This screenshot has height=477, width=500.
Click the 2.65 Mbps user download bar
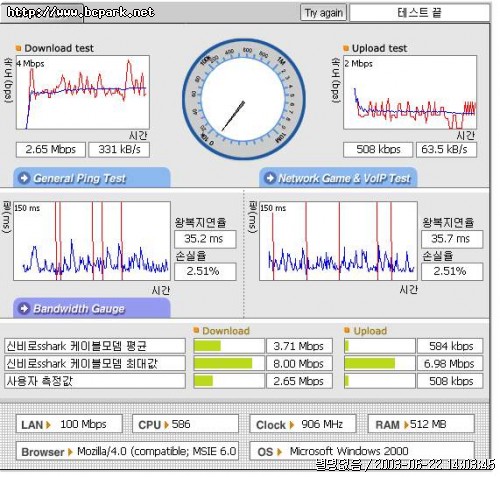point(229,381)
